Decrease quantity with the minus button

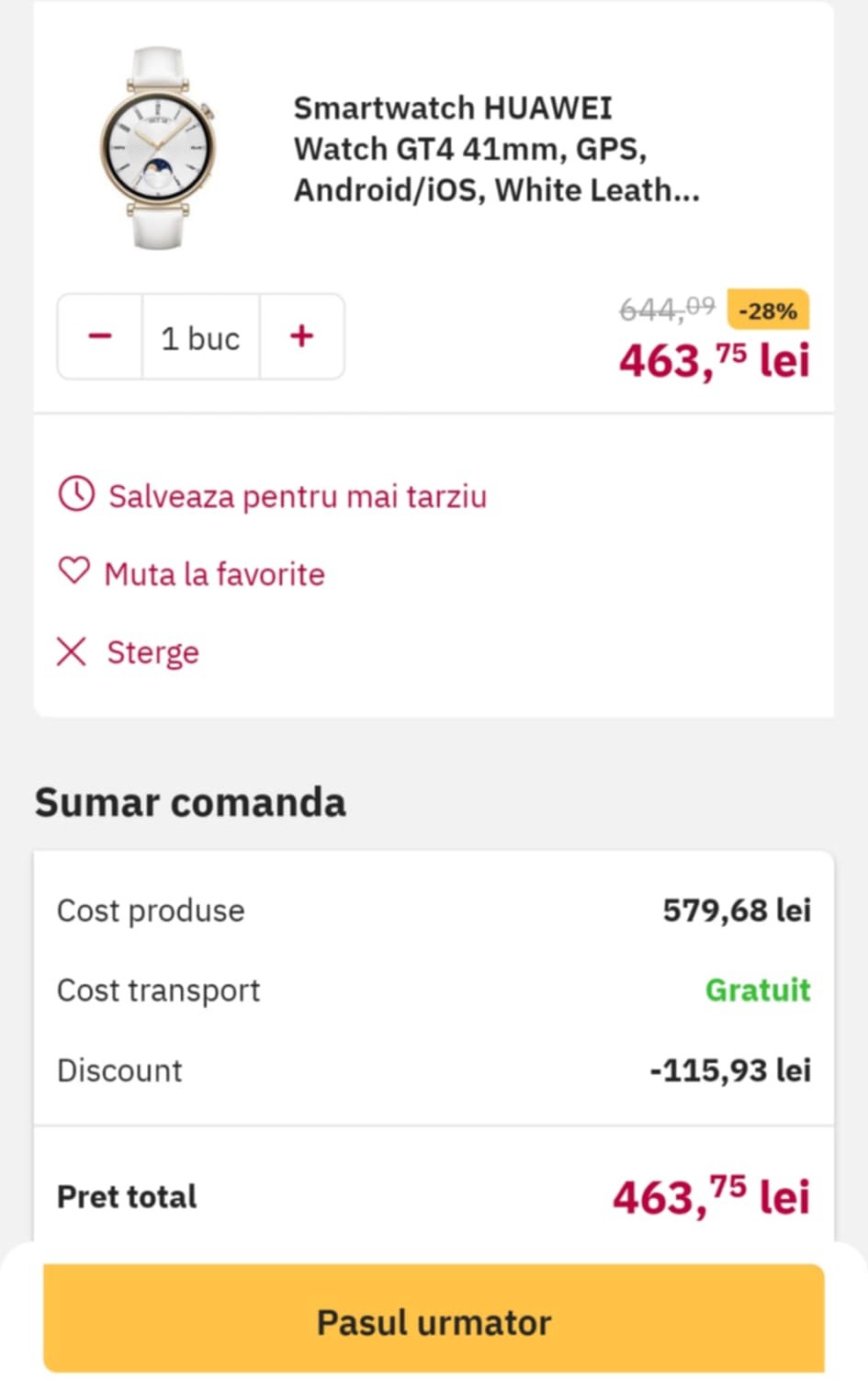point(100,336)
